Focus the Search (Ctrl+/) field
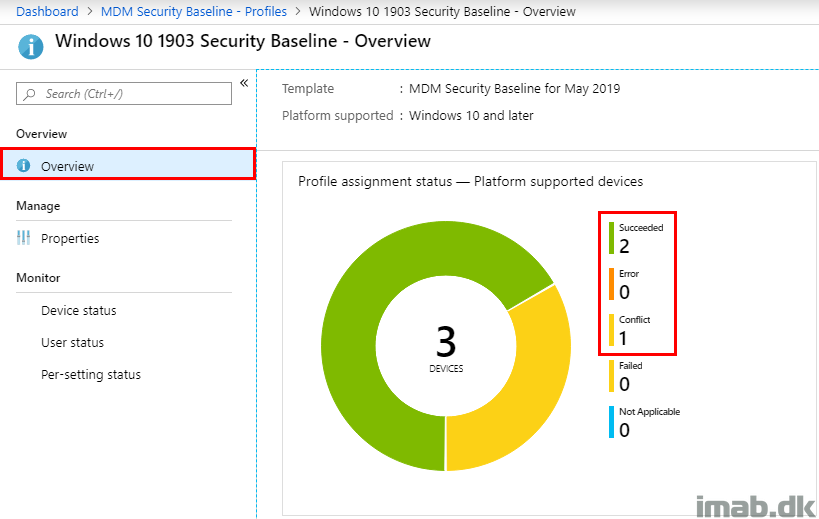 coord(124,93)
